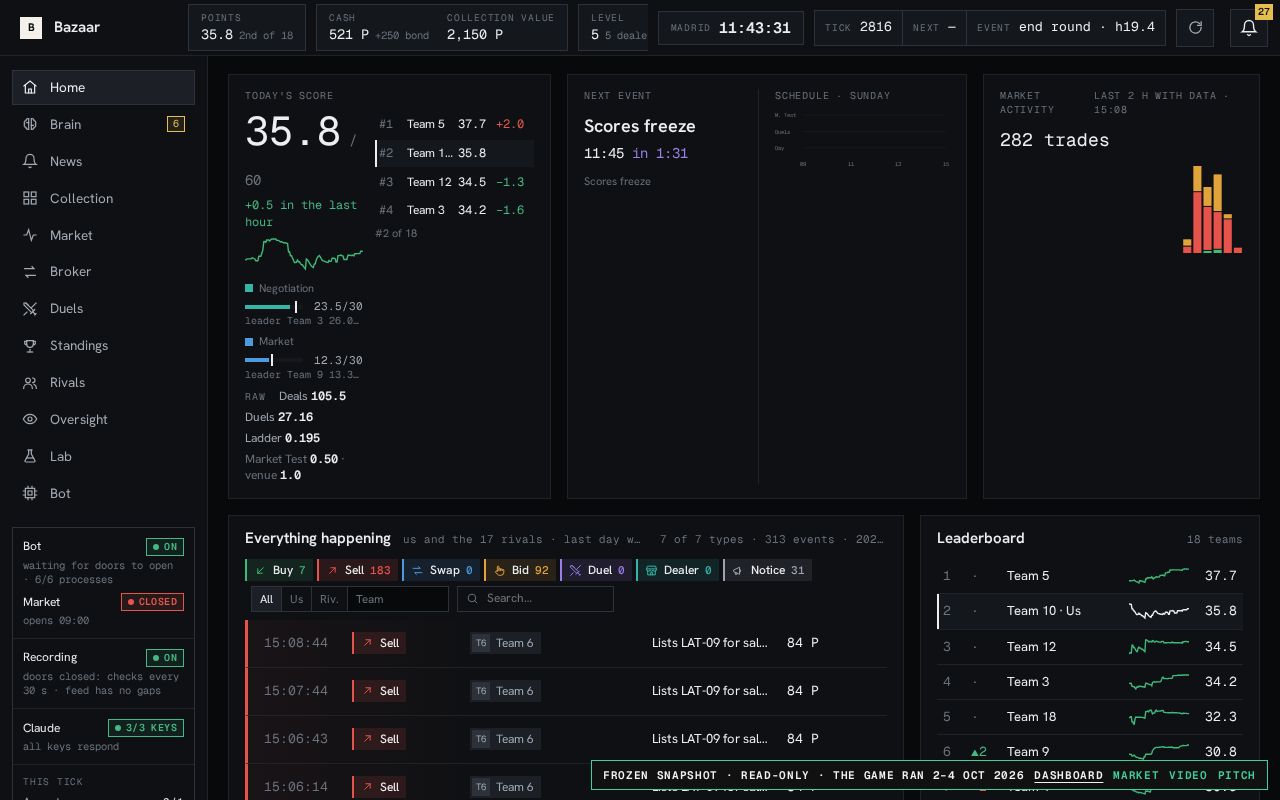Toggle Dealer event type filter
Screen dimensions: 1280x800
(678, 570)
